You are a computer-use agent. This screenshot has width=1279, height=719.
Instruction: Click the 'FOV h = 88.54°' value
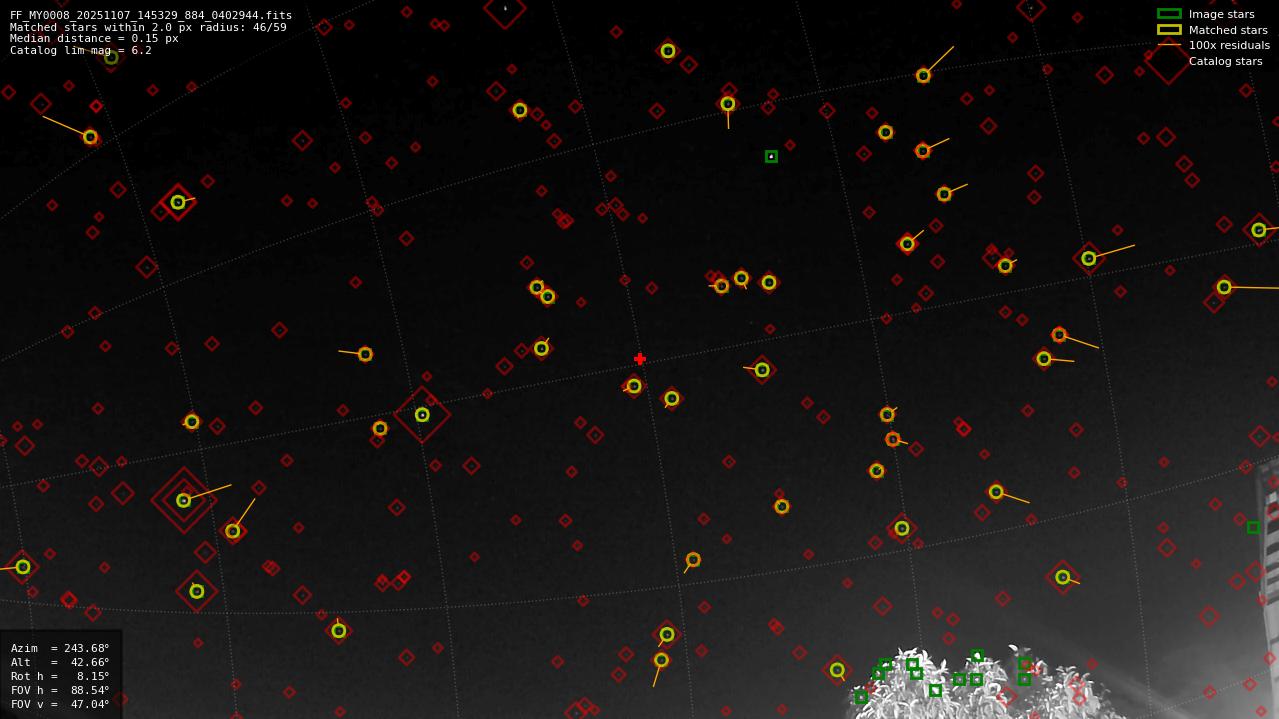click(60, 690)
